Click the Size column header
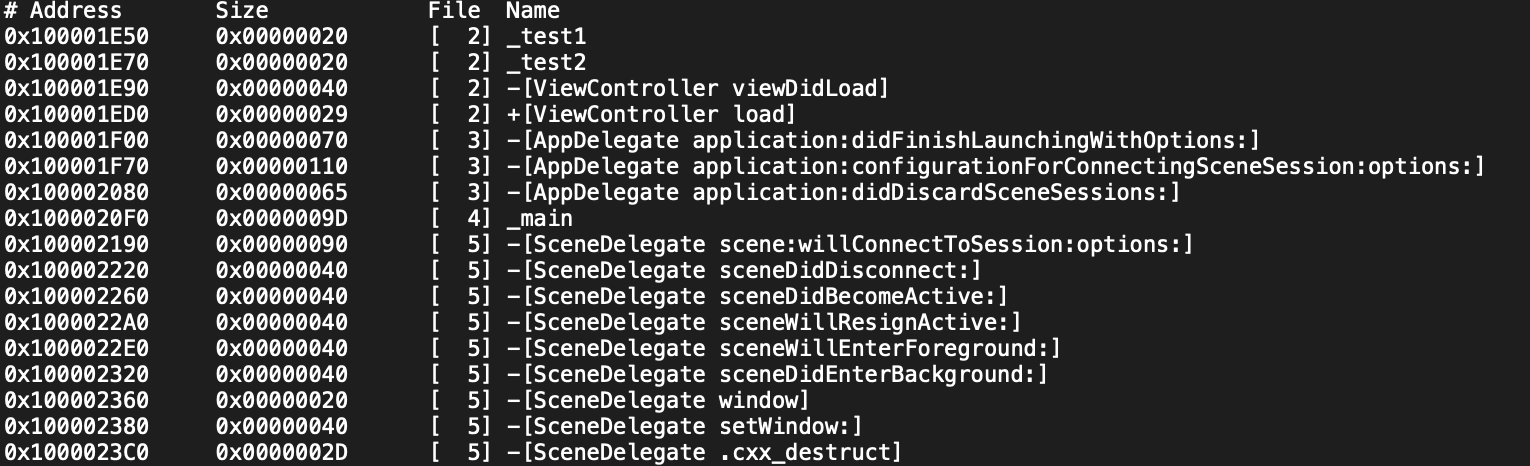Image resolution: width=1530 pixels, height=466 pixels. coord(242,11)
